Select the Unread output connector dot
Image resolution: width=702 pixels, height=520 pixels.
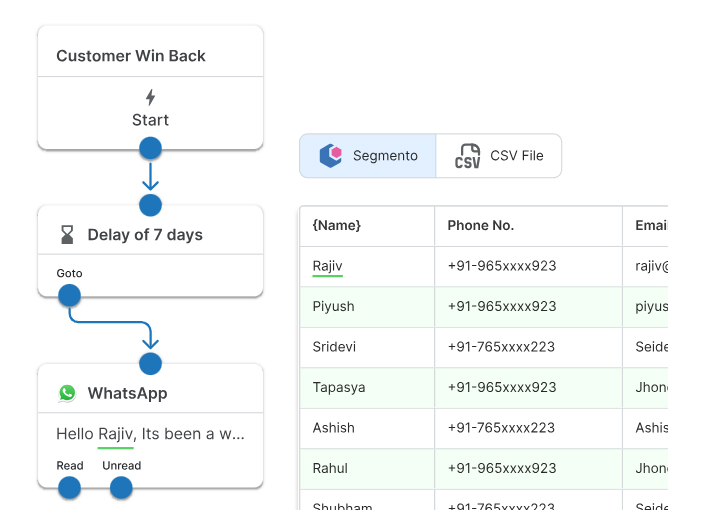[121, 488]
